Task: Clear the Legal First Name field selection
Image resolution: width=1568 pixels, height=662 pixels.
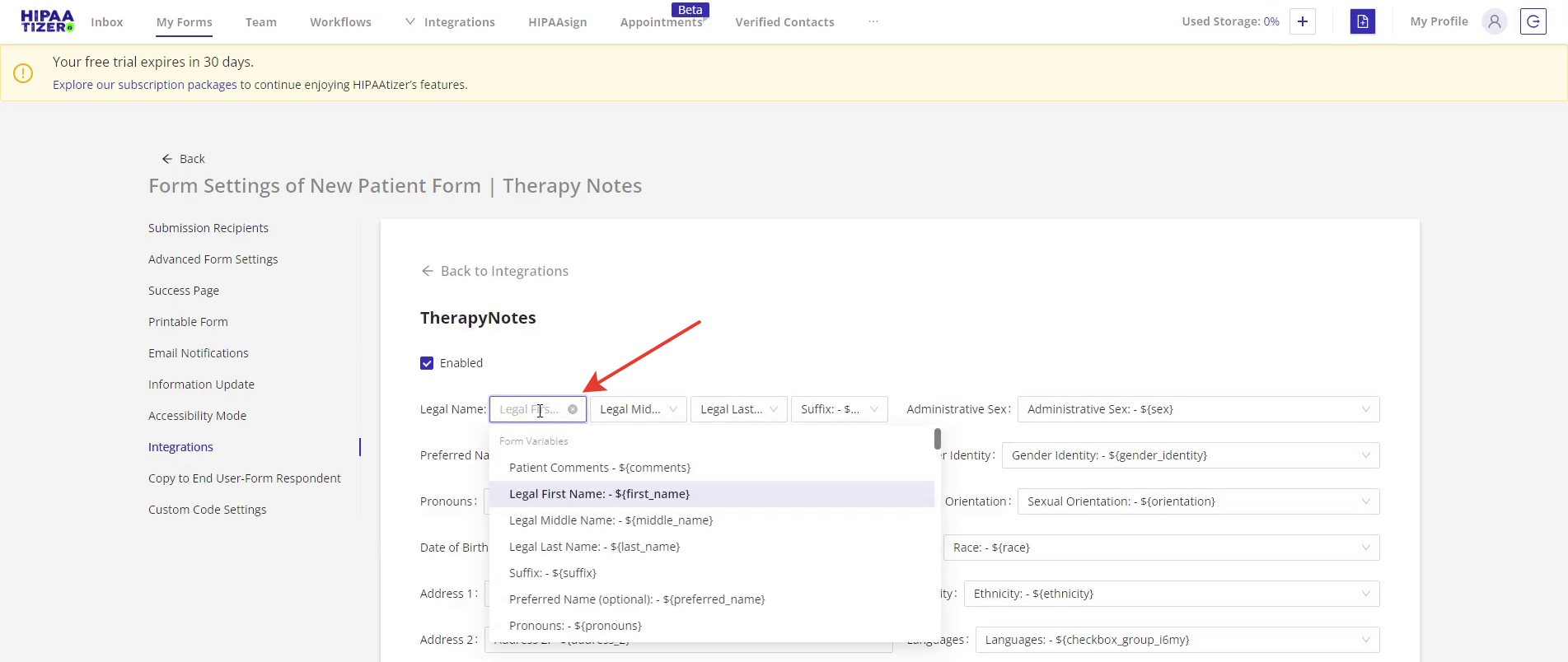Action: tap(573, 409)
